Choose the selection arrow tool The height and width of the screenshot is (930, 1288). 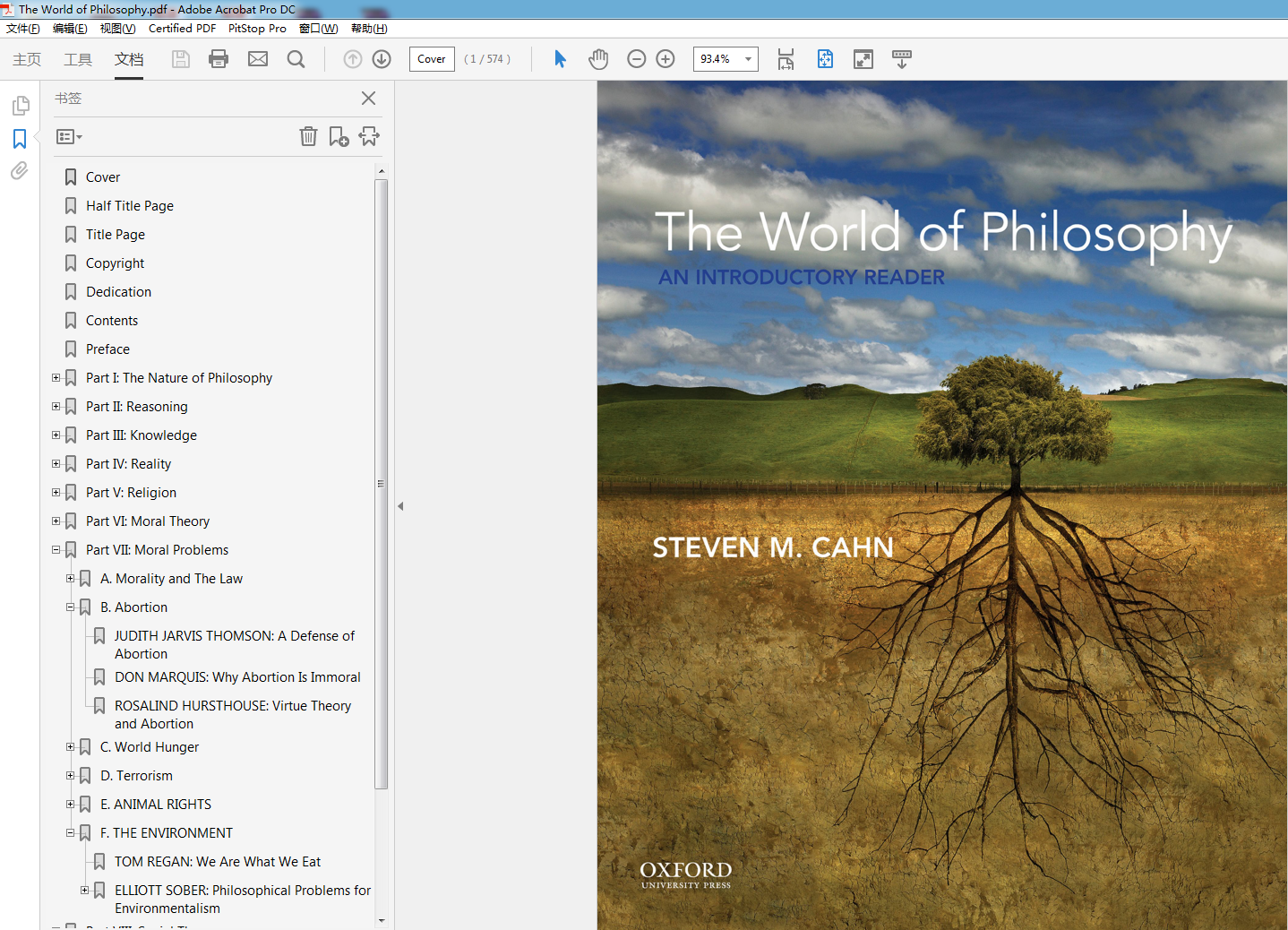coord(560,59)
